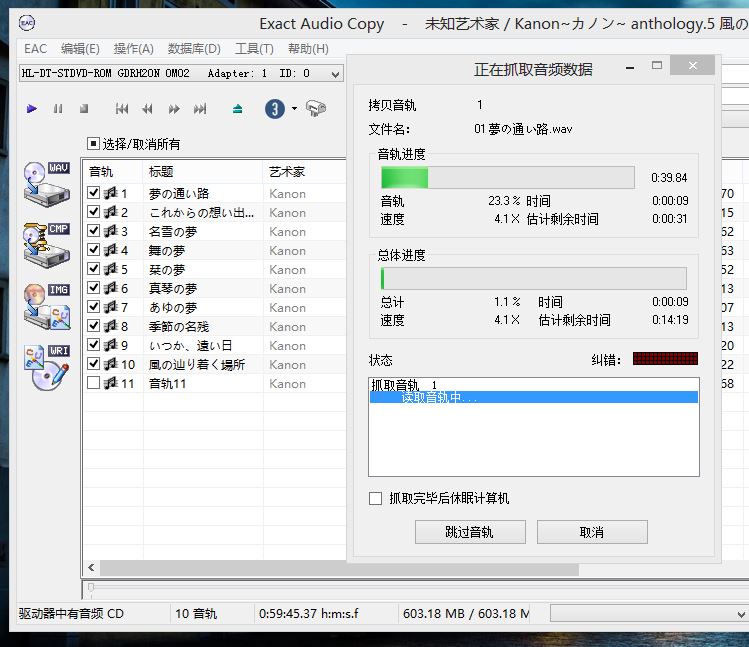Check the track 11 音轨11 checkbox

pos(94,383)
